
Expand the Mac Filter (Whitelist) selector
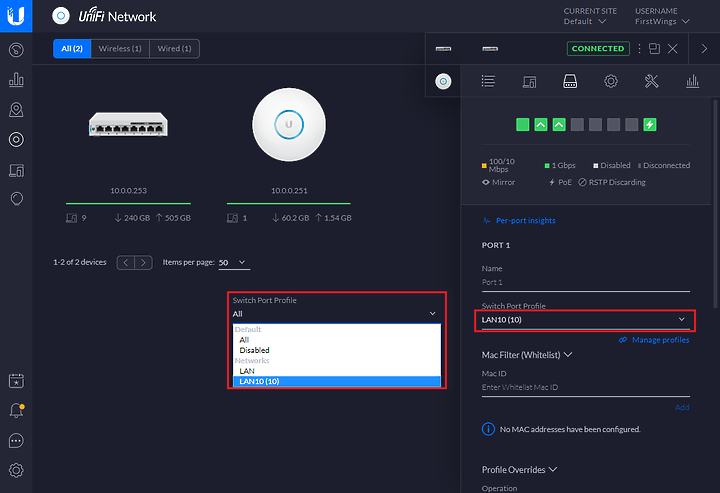[x=527, y=355]
